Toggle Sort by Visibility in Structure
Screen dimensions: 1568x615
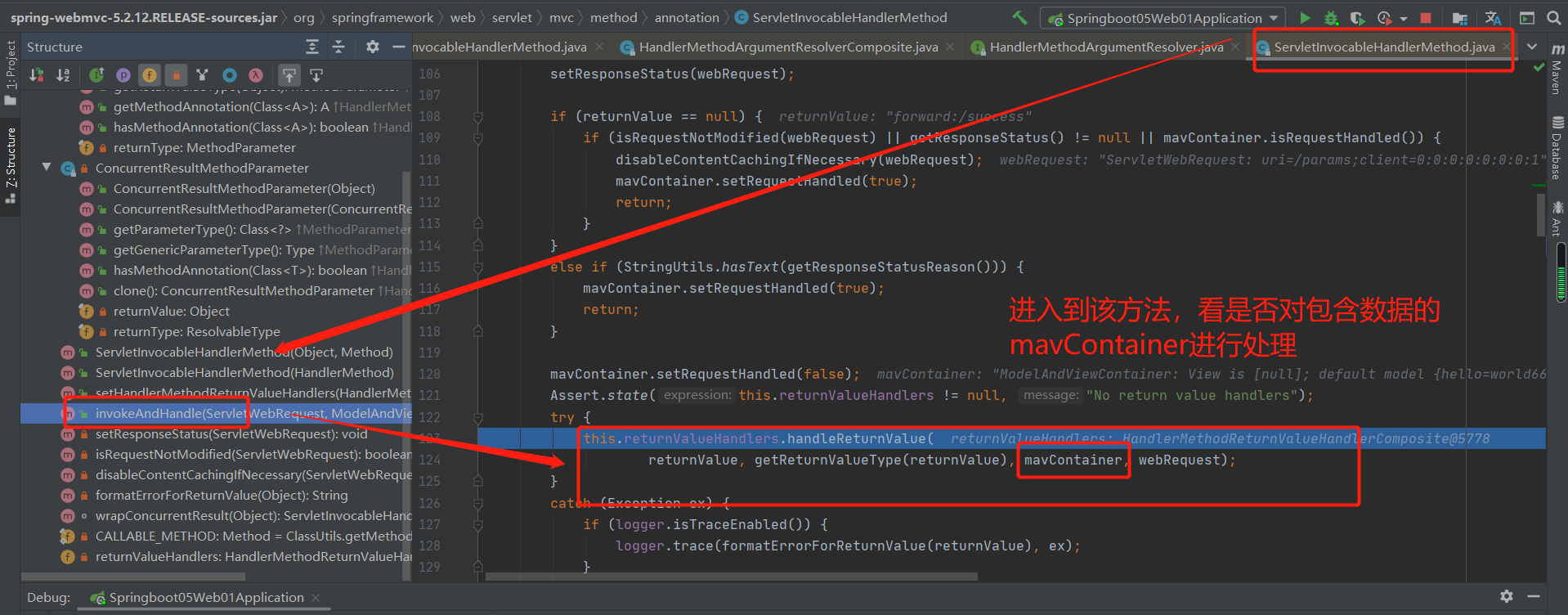[37, 75]
